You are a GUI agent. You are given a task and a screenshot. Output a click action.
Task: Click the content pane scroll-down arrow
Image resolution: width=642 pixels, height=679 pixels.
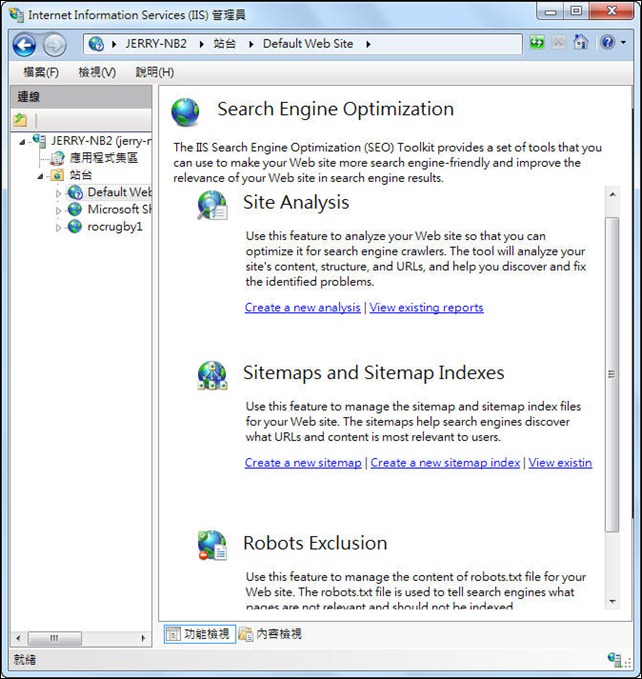612,601
